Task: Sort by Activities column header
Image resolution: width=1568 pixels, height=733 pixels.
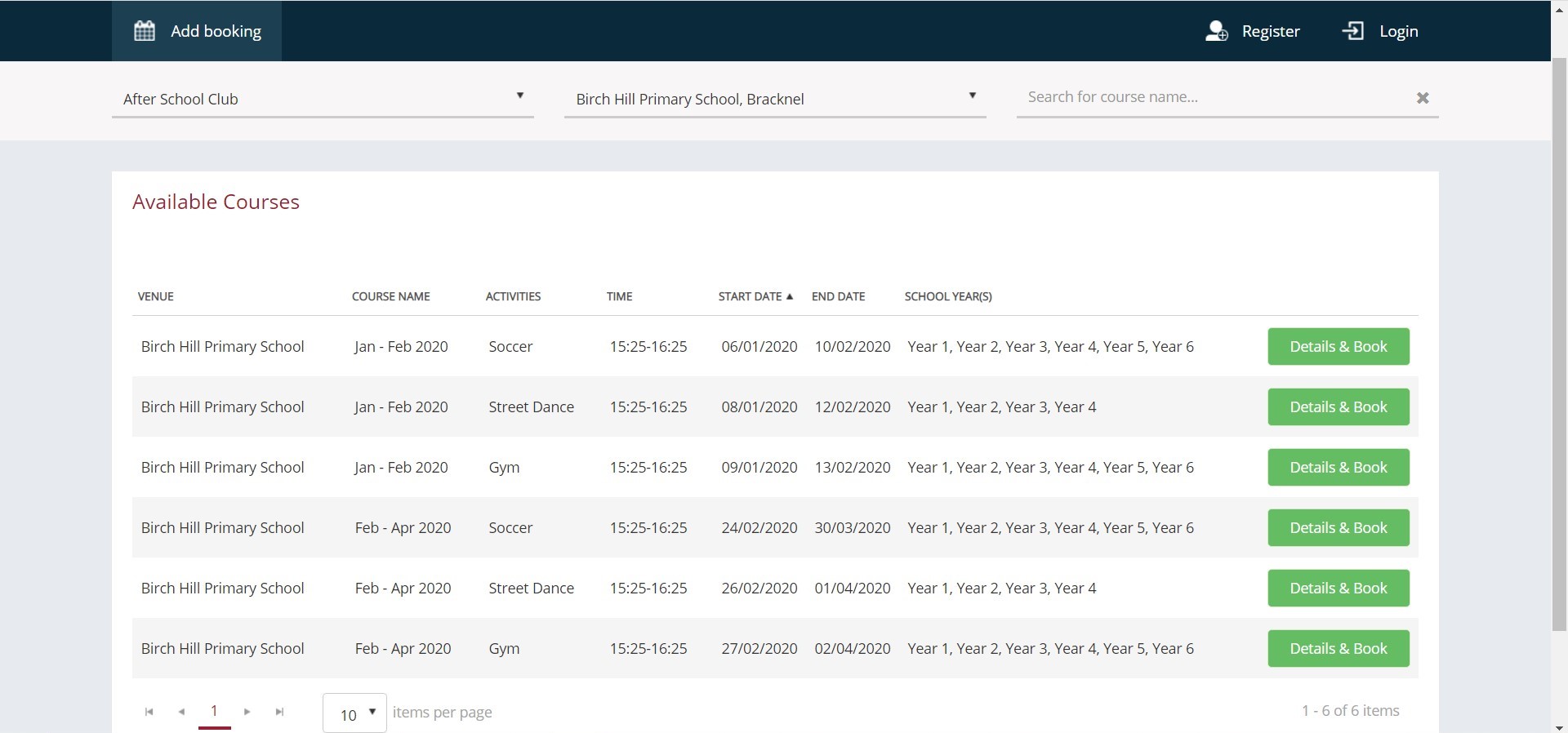Action: pyautogui.click(x=513, y=296)
